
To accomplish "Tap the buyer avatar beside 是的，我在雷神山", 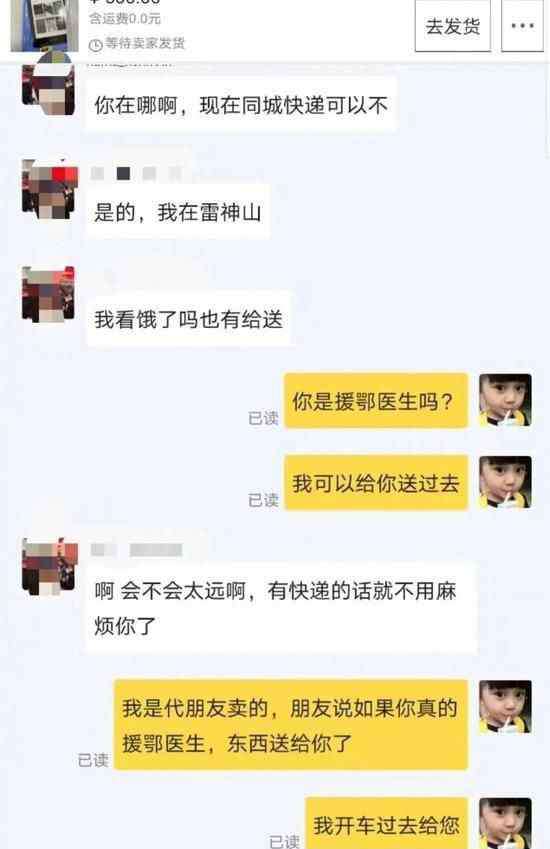I will click(x=48, y=190).
